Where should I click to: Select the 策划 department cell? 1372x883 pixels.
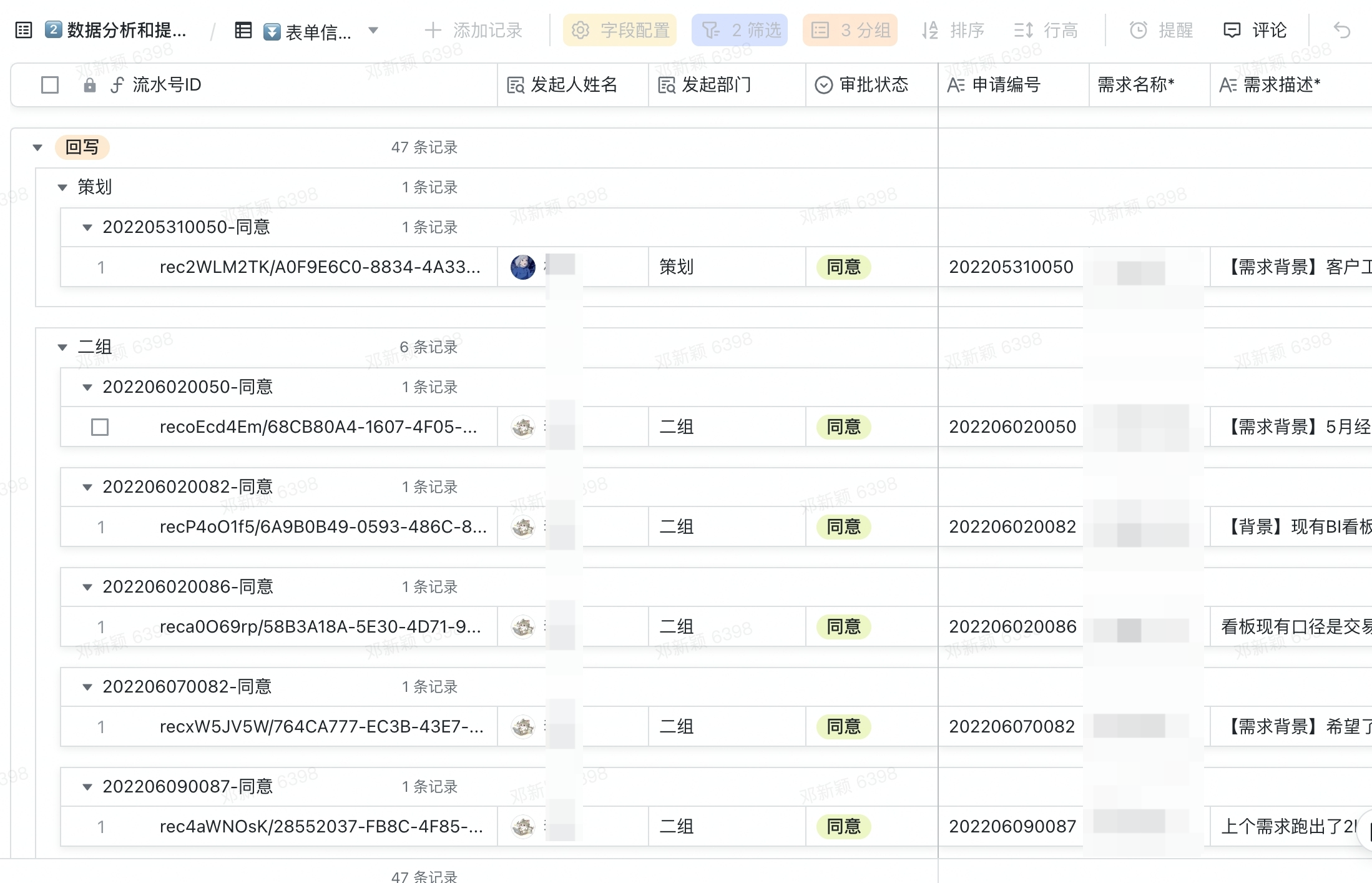click(x=727, y=267)
